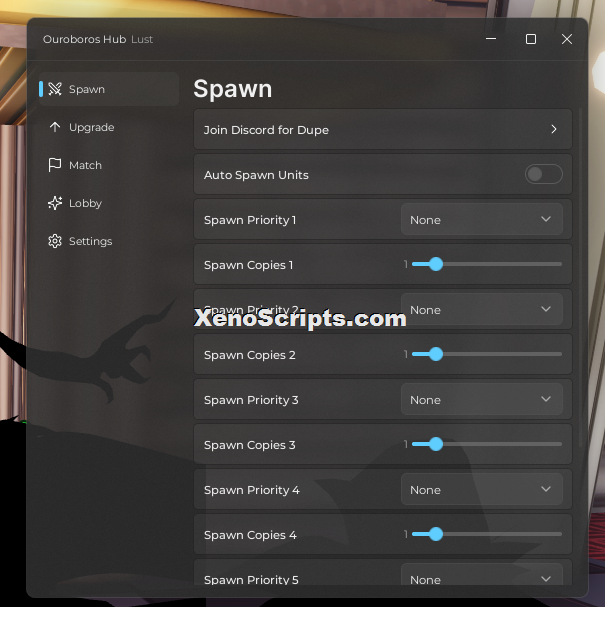Click the Spawn Copies 4 slider handle
Image resolution: width=605 pixels, height=637 pixels.
(x=436, y=534)
